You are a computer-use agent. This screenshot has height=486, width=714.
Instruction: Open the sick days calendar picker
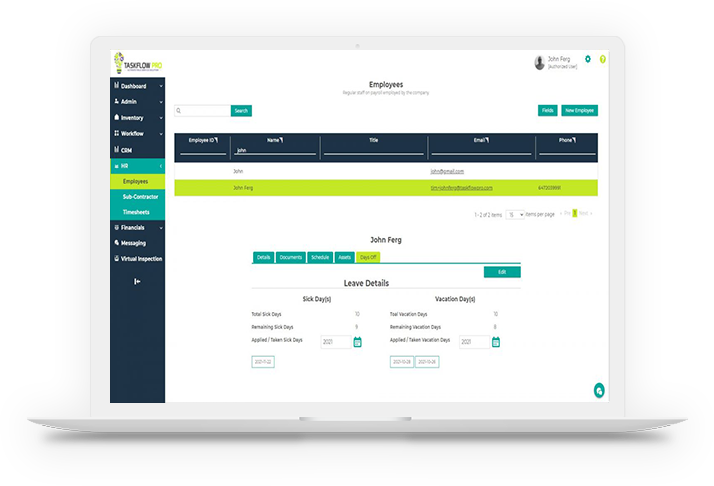(x=358, y=342)
